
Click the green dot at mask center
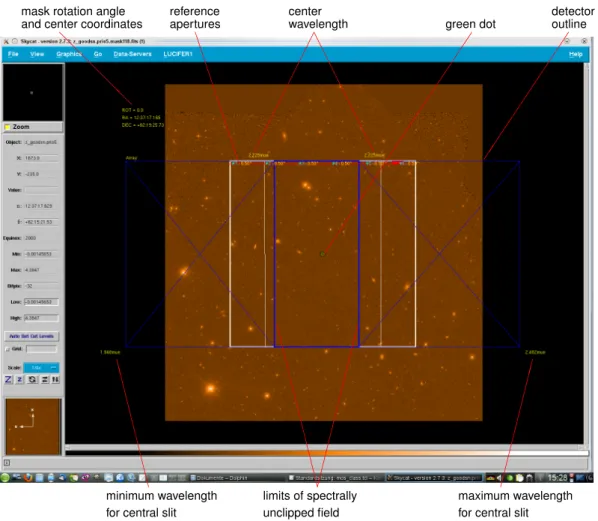[322, 254]
